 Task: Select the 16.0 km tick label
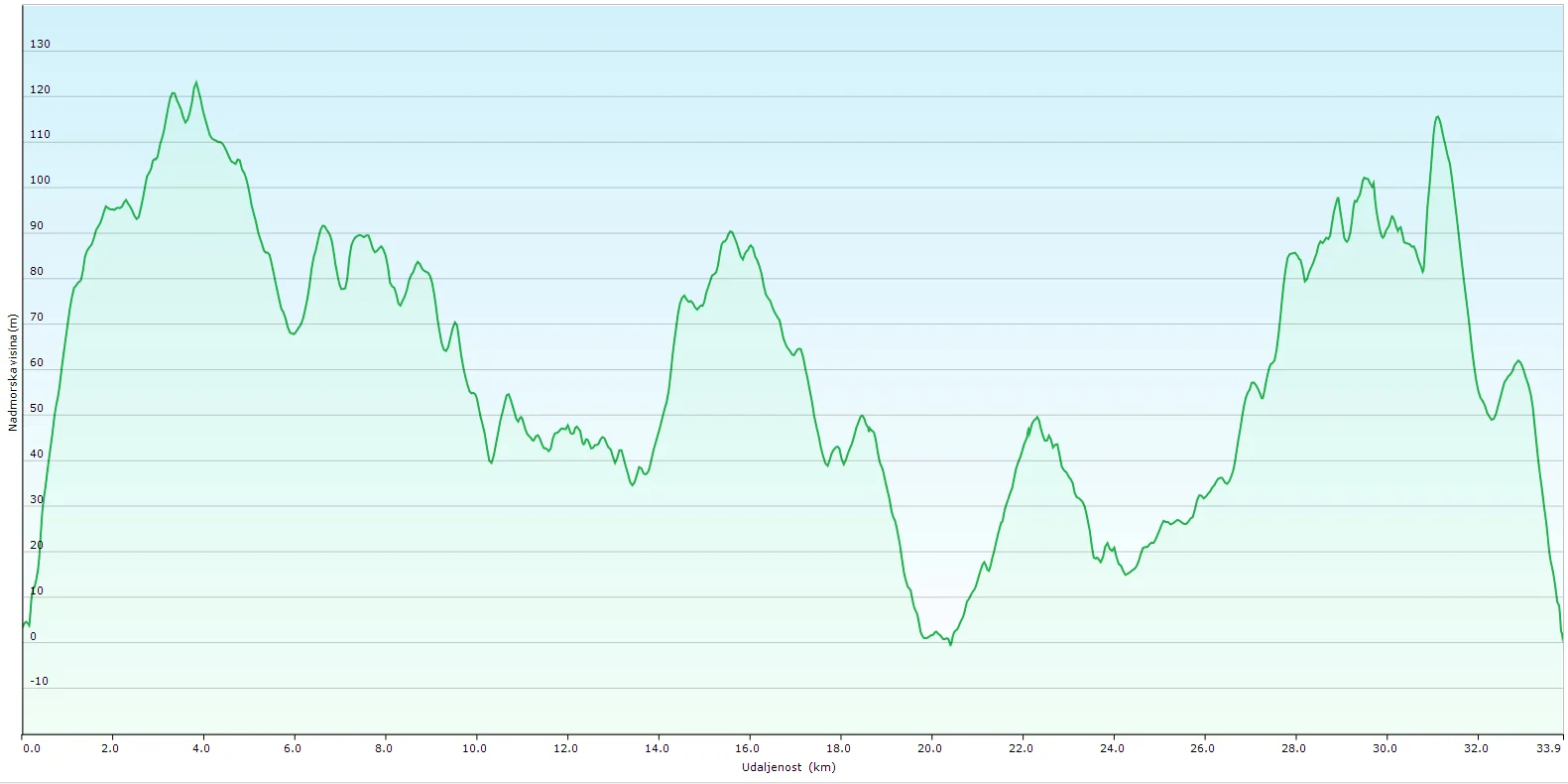coord(747,748)
